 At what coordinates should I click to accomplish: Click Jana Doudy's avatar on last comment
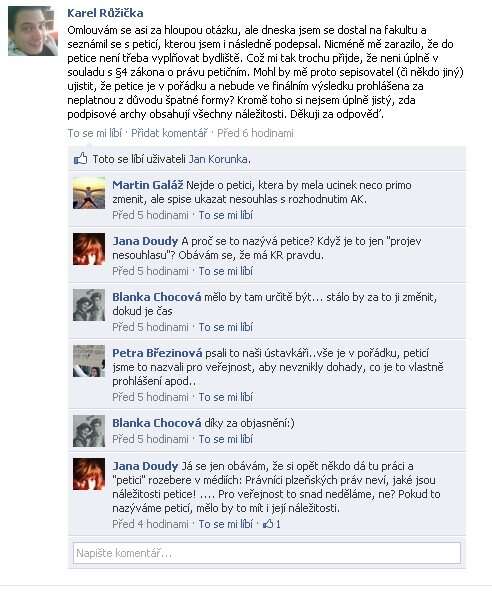tap(89, 474)
